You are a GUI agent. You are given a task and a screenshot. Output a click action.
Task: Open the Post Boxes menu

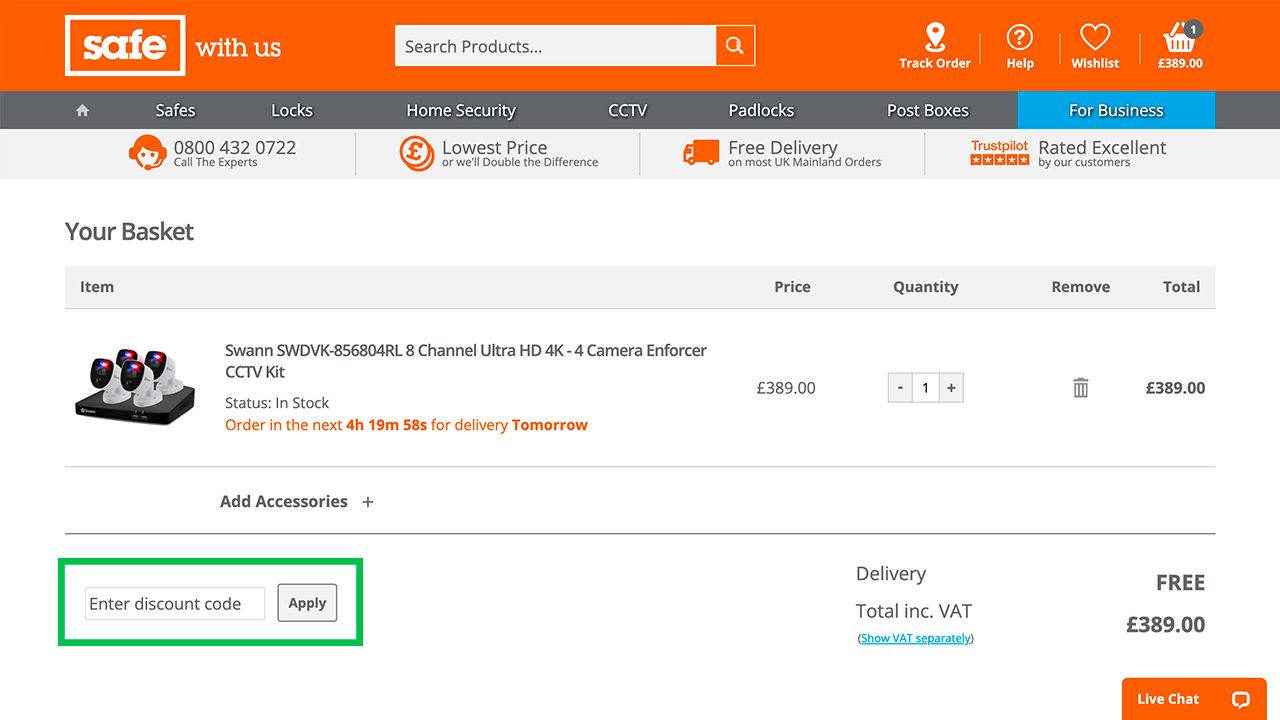click(928, 110)
